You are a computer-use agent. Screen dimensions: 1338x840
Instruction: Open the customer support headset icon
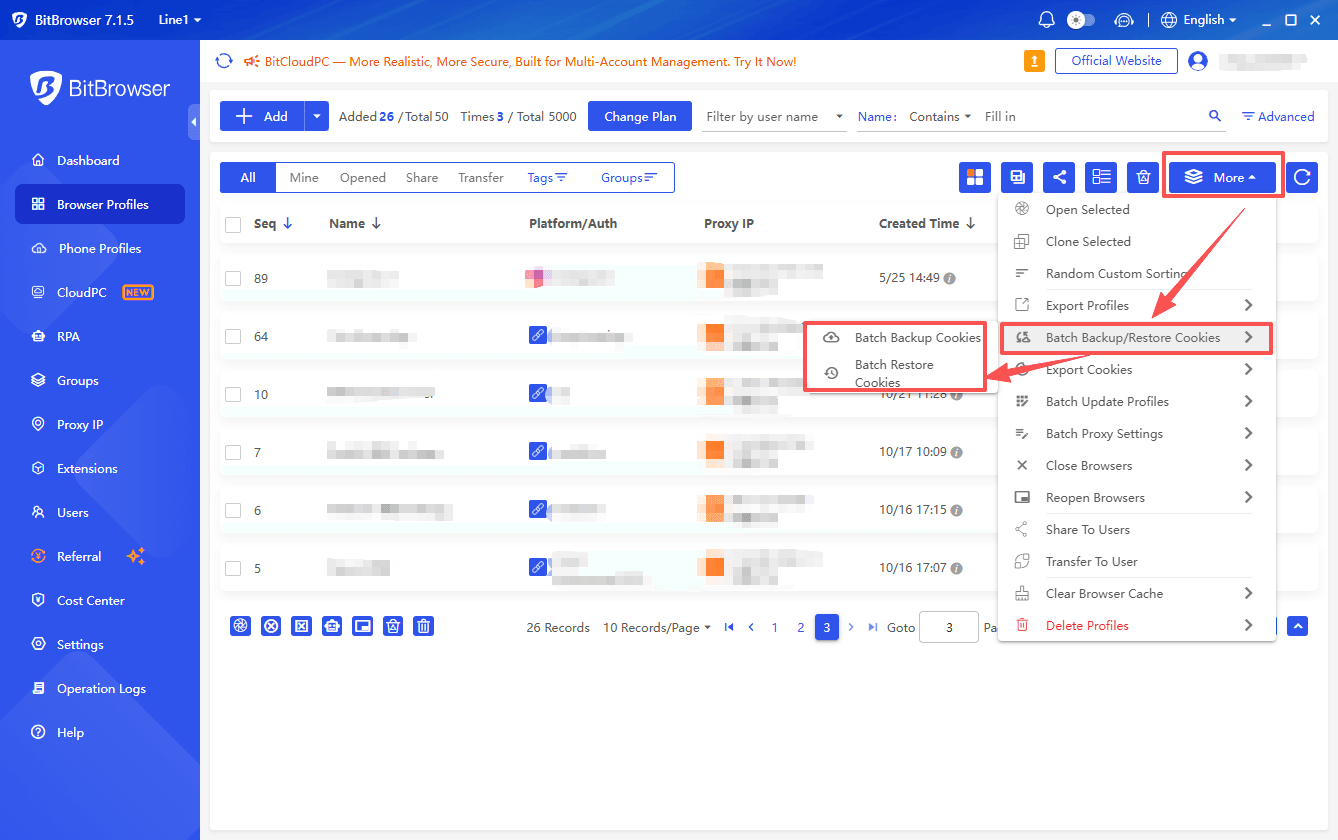(x=1124, y=20)
